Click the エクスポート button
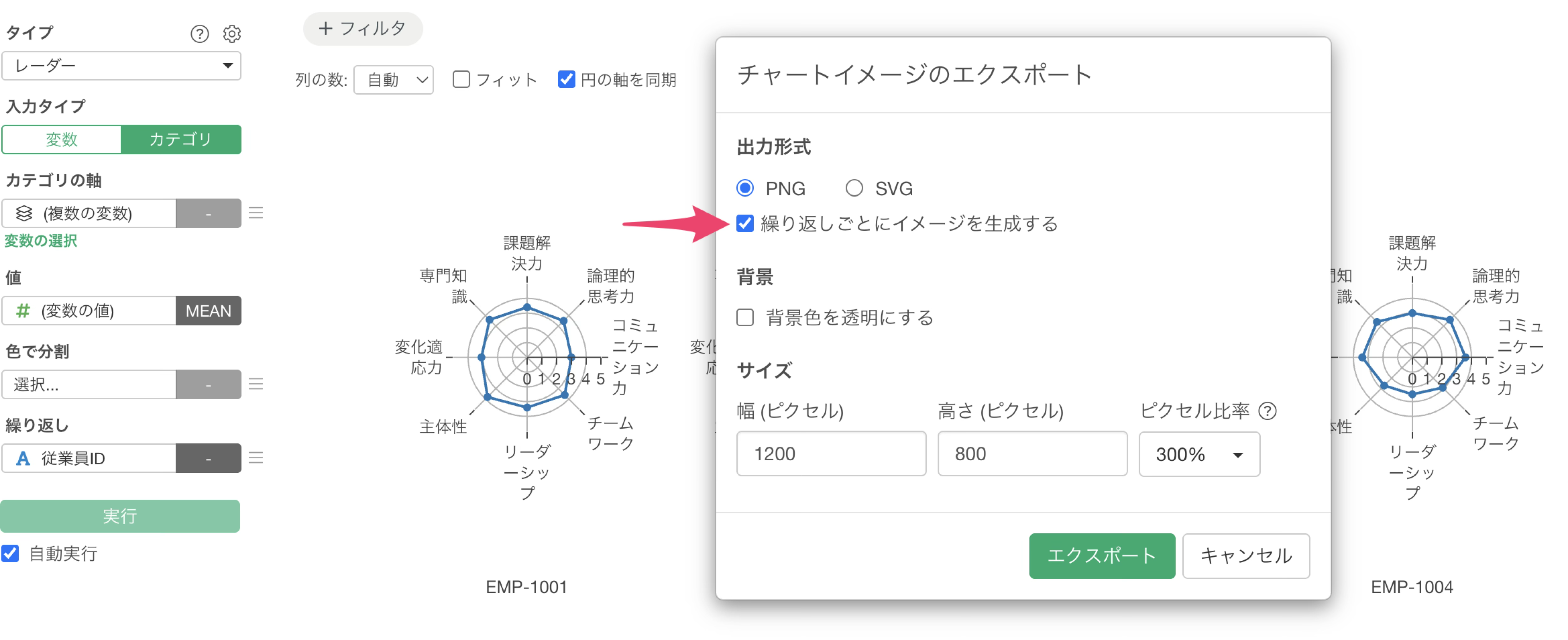Screen dimensions: 1568x640 1101,555
